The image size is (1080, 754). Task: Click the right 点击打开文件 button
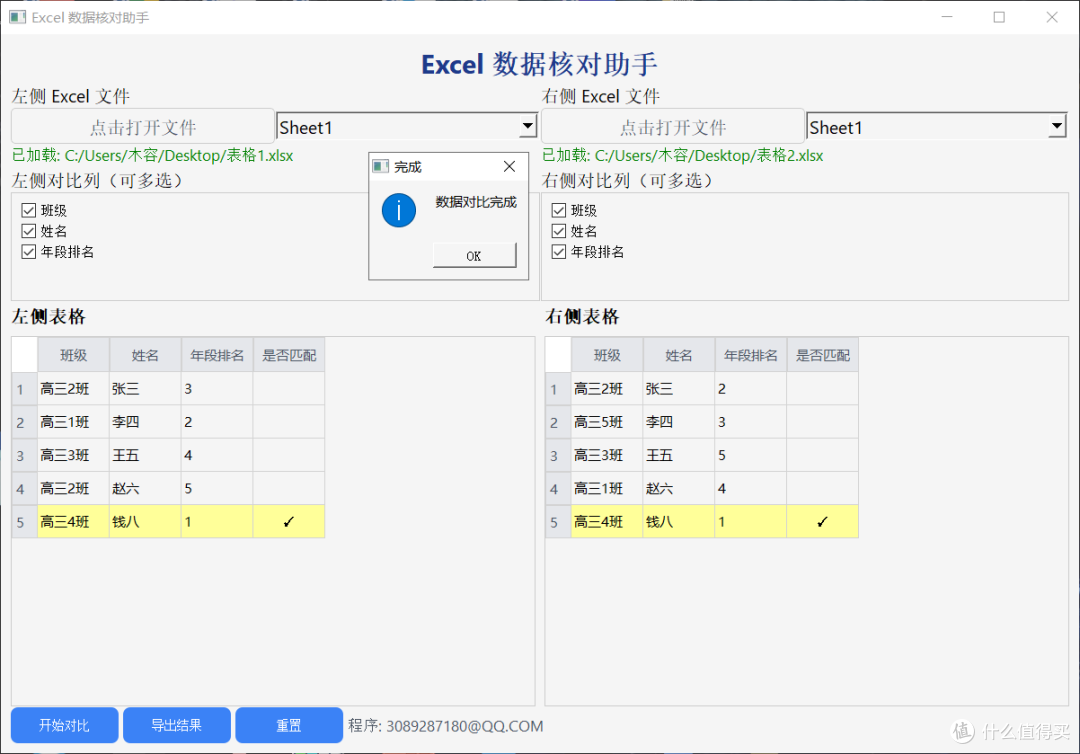tap(673, 127)
